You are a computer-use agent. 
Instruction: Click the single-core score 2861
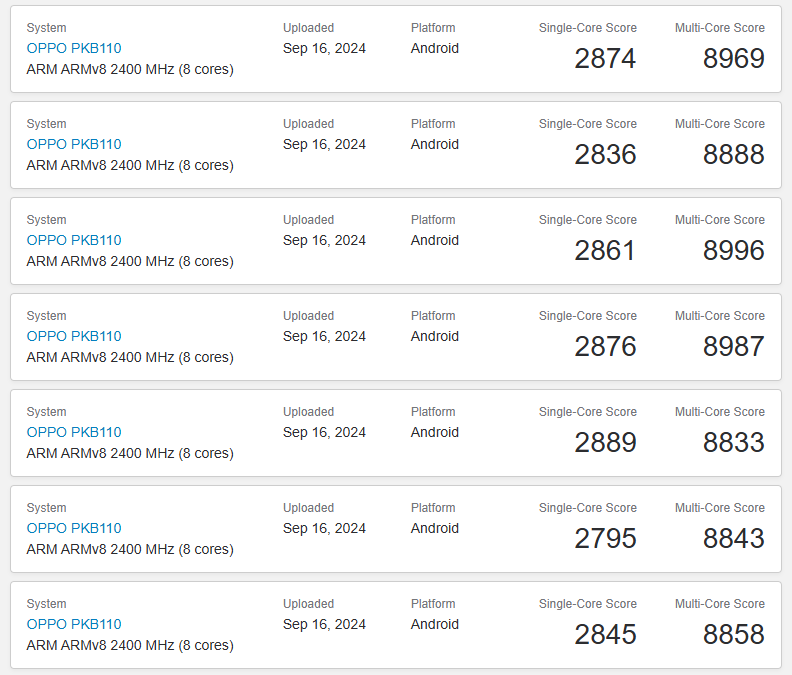click(605, 250)
